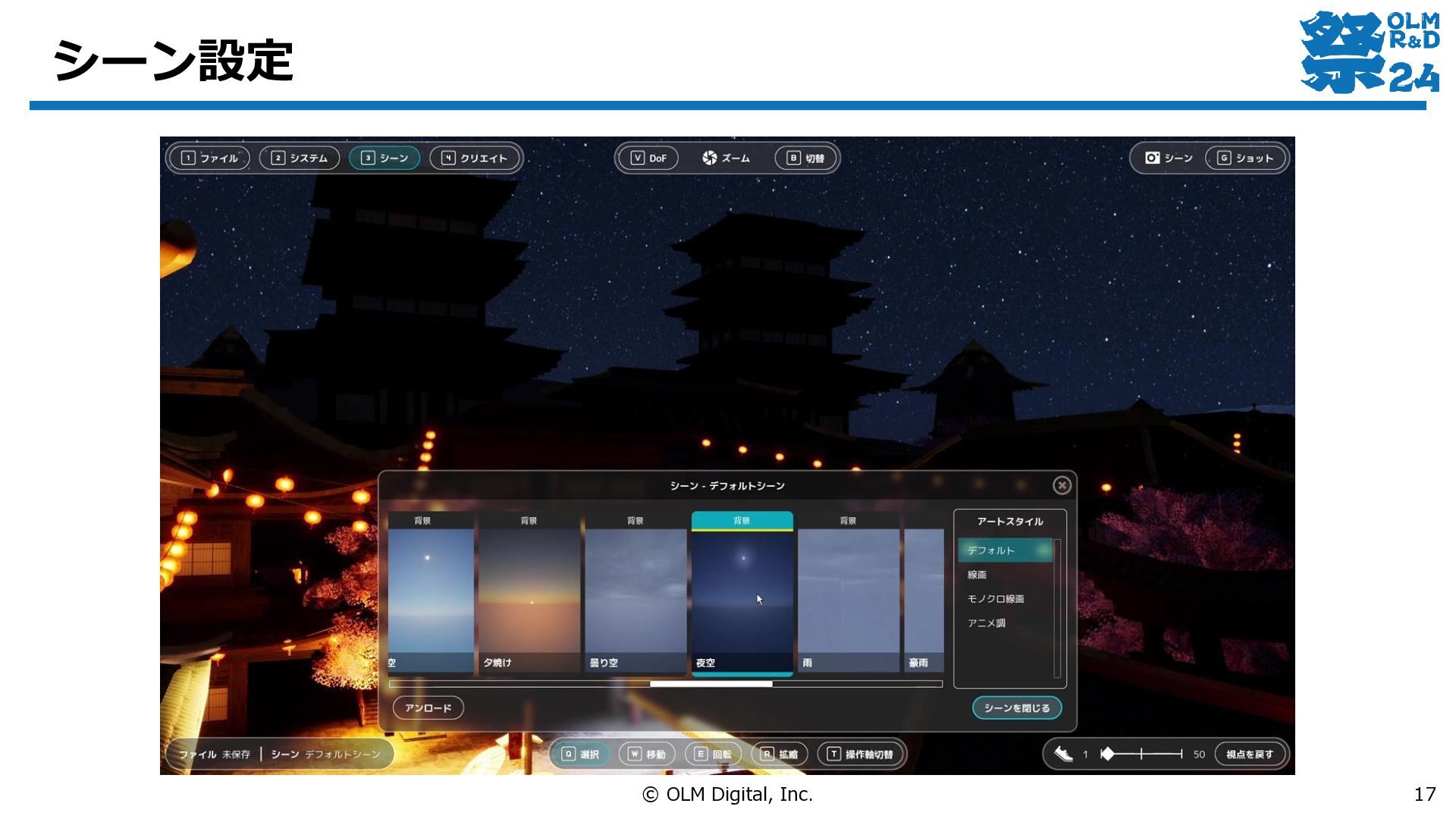Screen dimensions: 1456x819
Task: Choose the 雨 background thumbnail
Action: [849, 592]
